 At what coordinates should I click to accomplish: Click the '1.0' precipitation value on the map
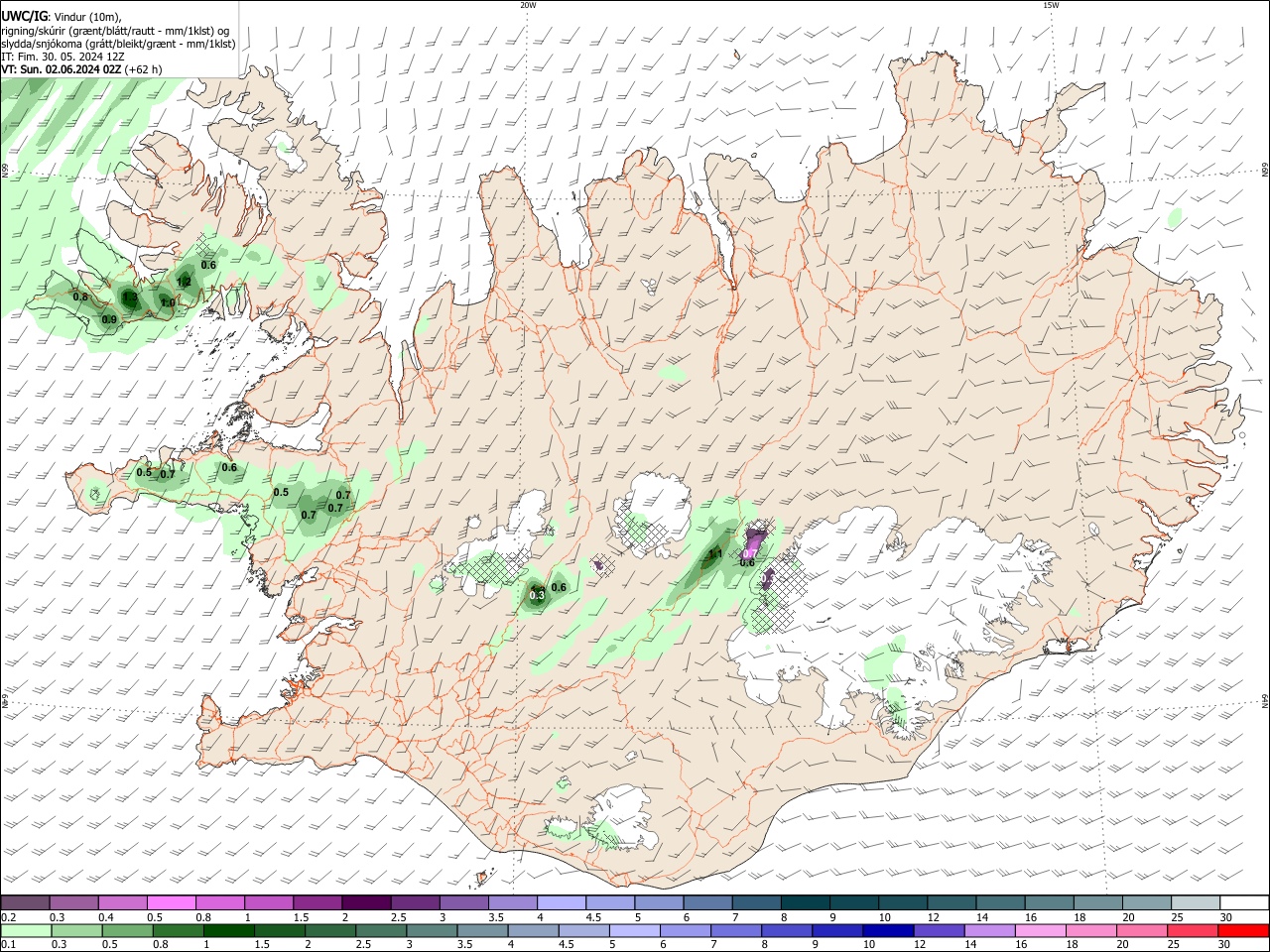tap(168, 302)
